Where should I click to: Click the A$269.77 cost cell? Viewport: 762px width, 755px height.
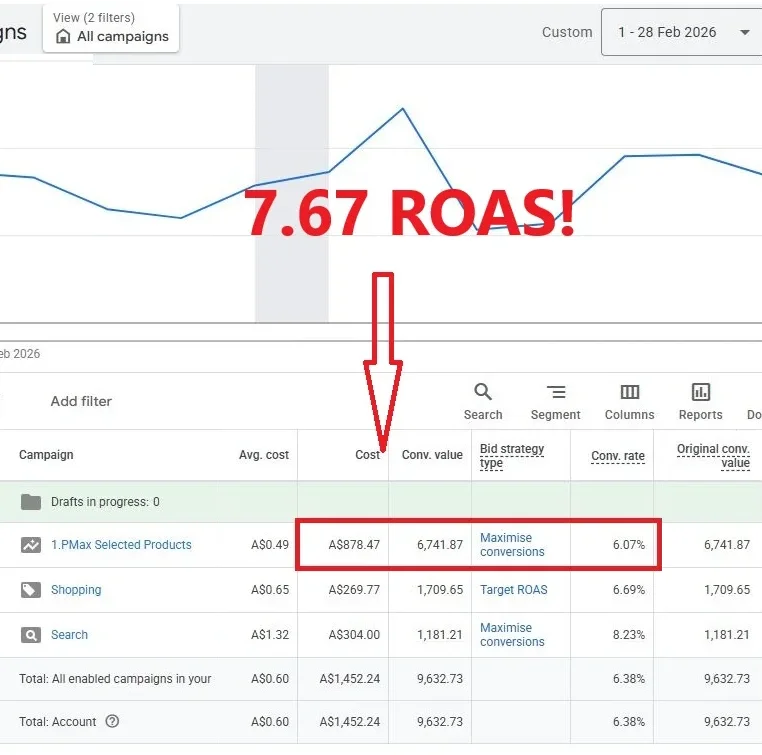point(354,590)
